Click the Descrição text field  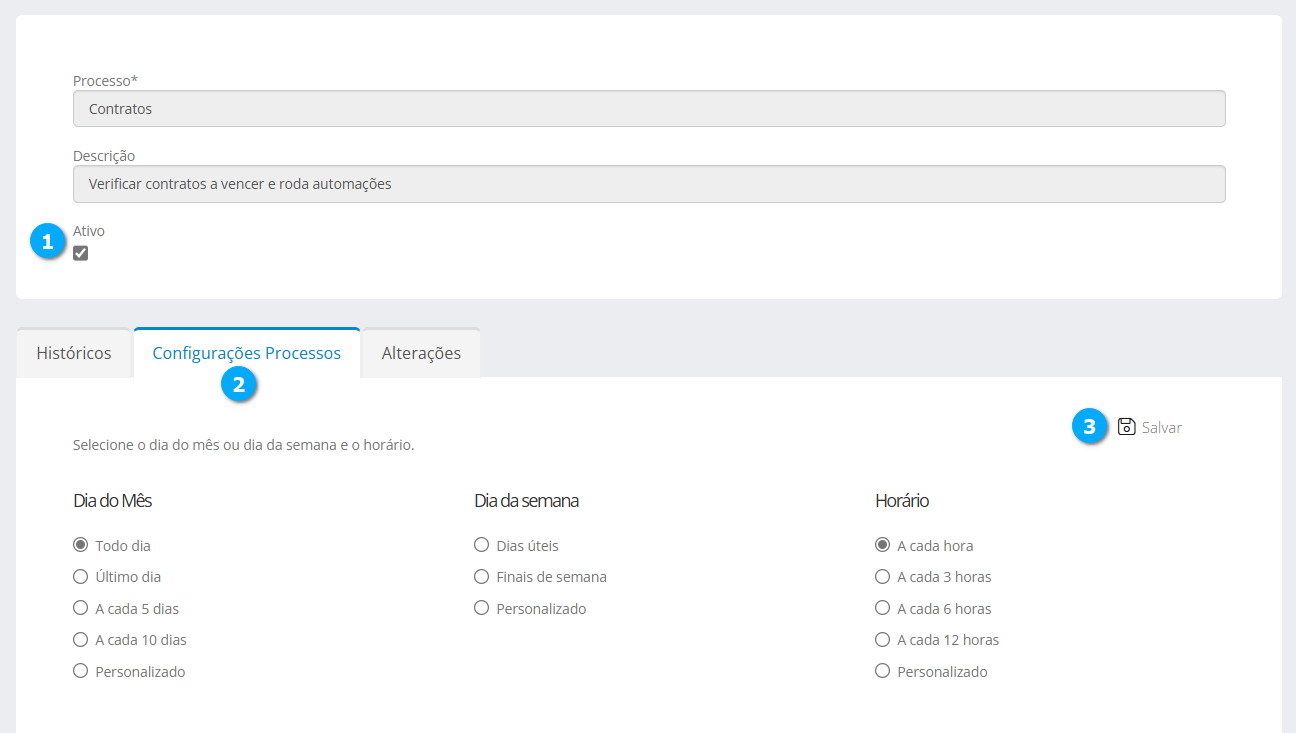point(649,184)
